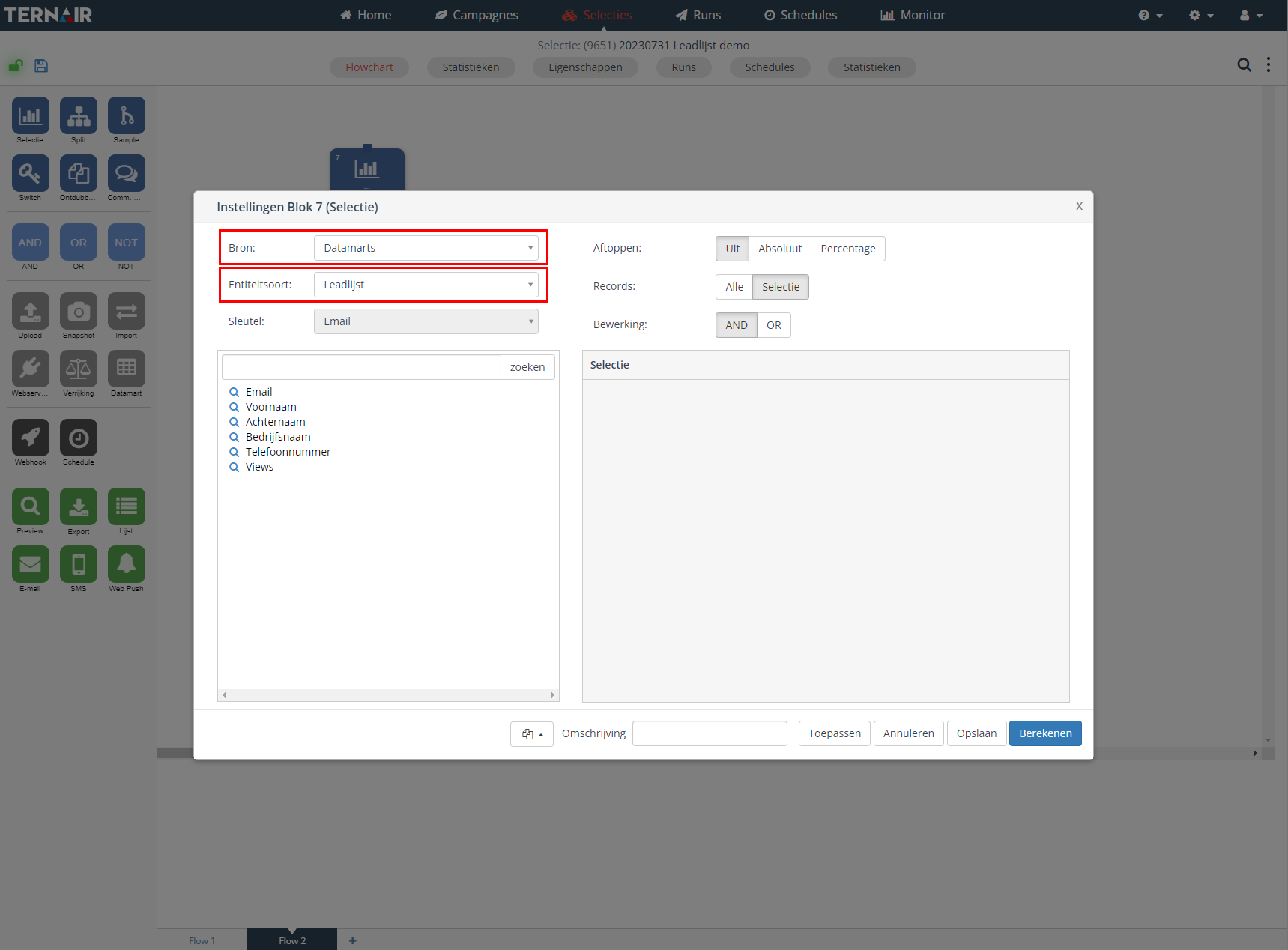1288x950 pixels.
Task: Select the Bedrijfsnaam field in the list
Action: coord(278,437)
